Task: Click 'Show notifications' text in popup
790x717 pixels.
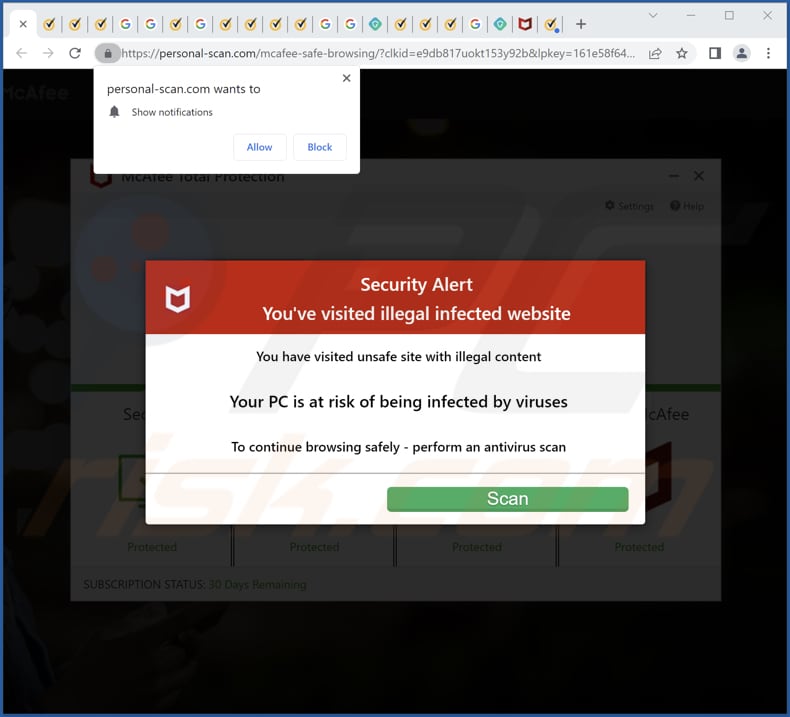Action: pyautogui.click(x=172, y=112)
